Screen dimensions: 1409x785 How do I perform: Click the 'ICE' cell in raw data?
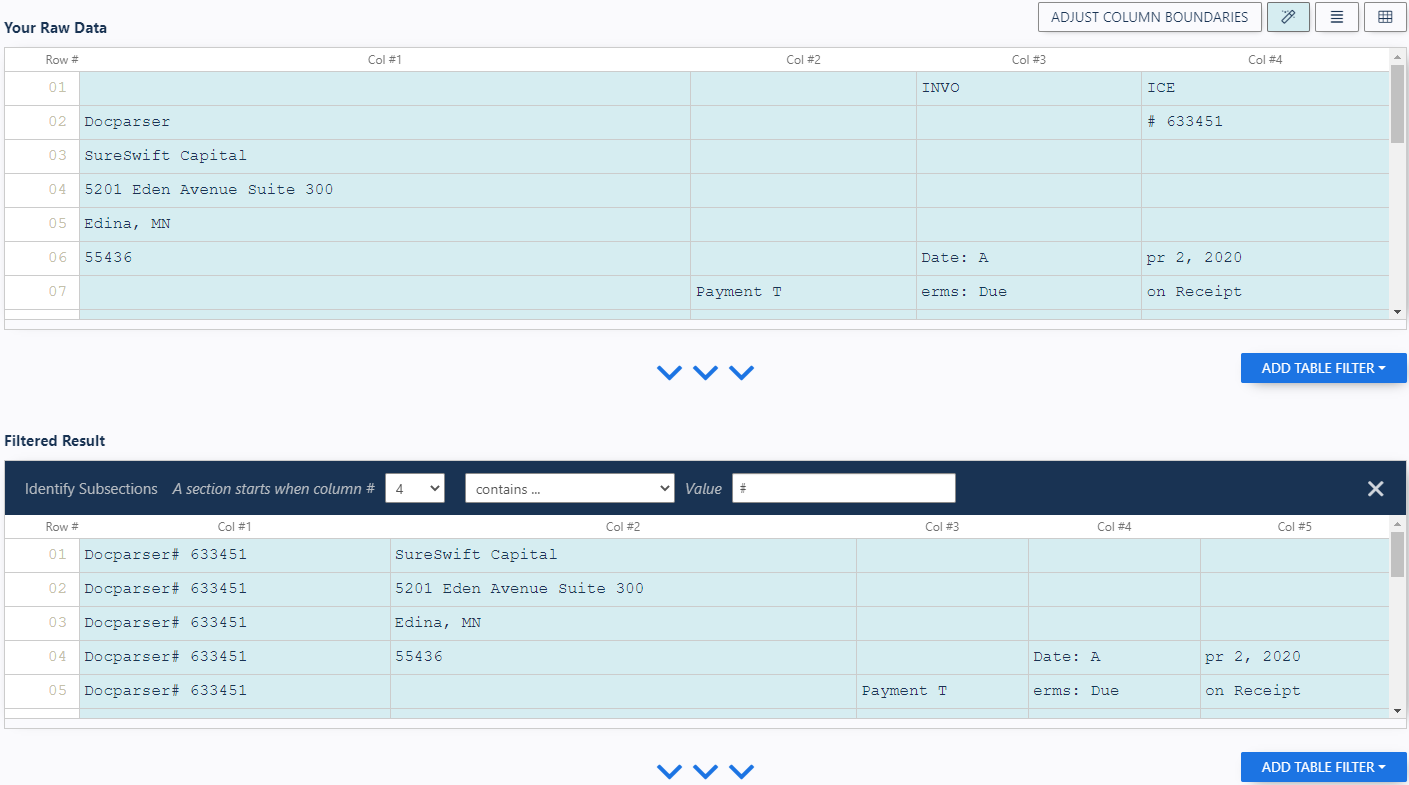click(1265, 88)
